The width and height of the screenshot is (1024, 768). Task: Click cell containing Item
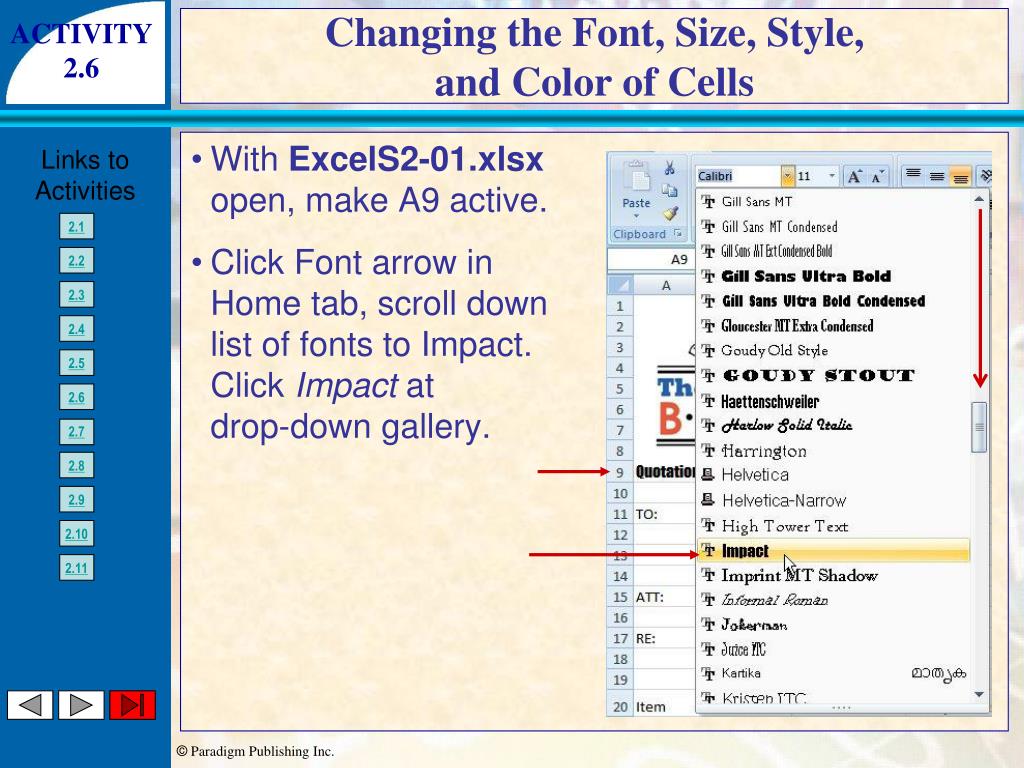(665, 707)
